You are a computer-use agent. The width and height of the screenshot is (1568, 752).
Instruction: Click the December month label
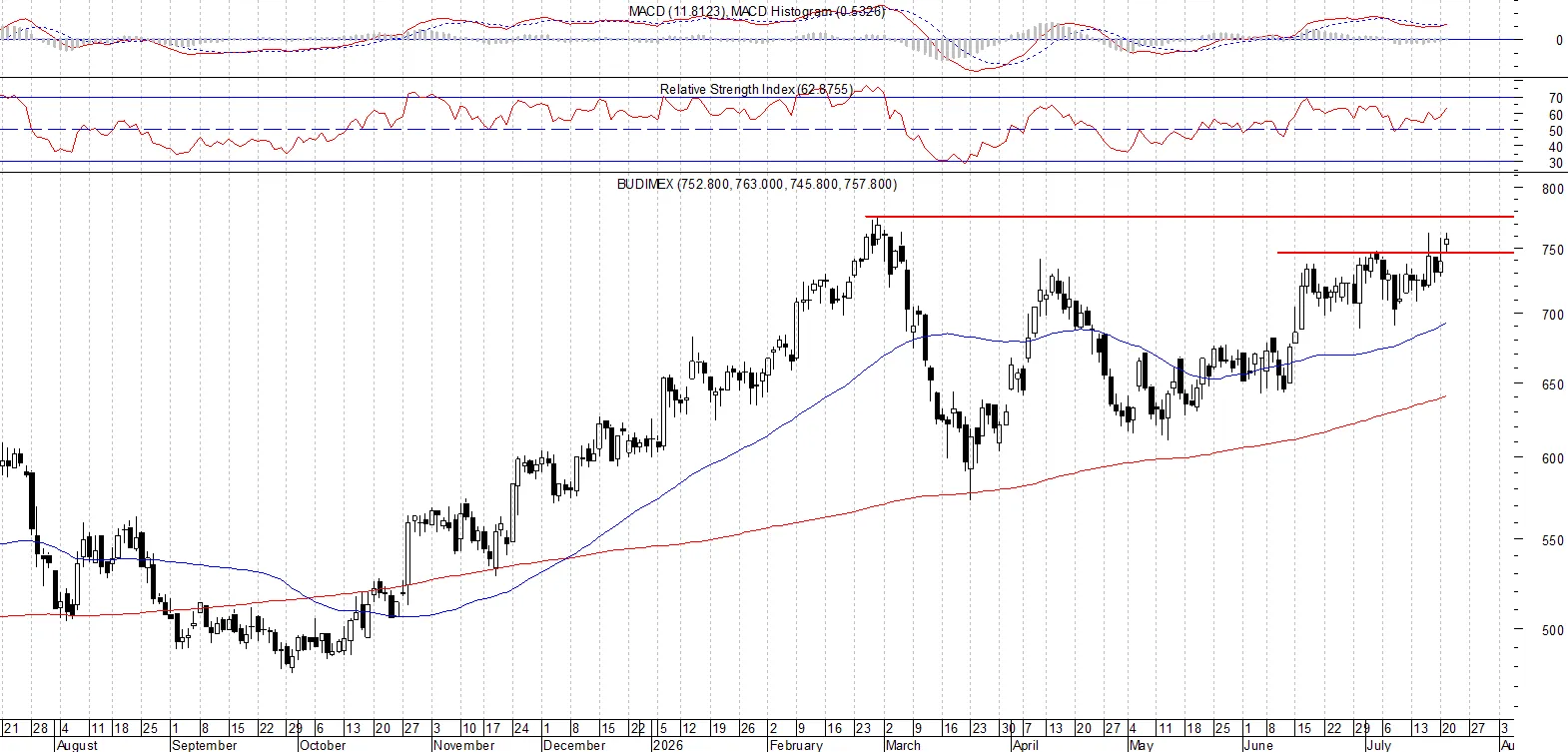[x=574, y=745]
